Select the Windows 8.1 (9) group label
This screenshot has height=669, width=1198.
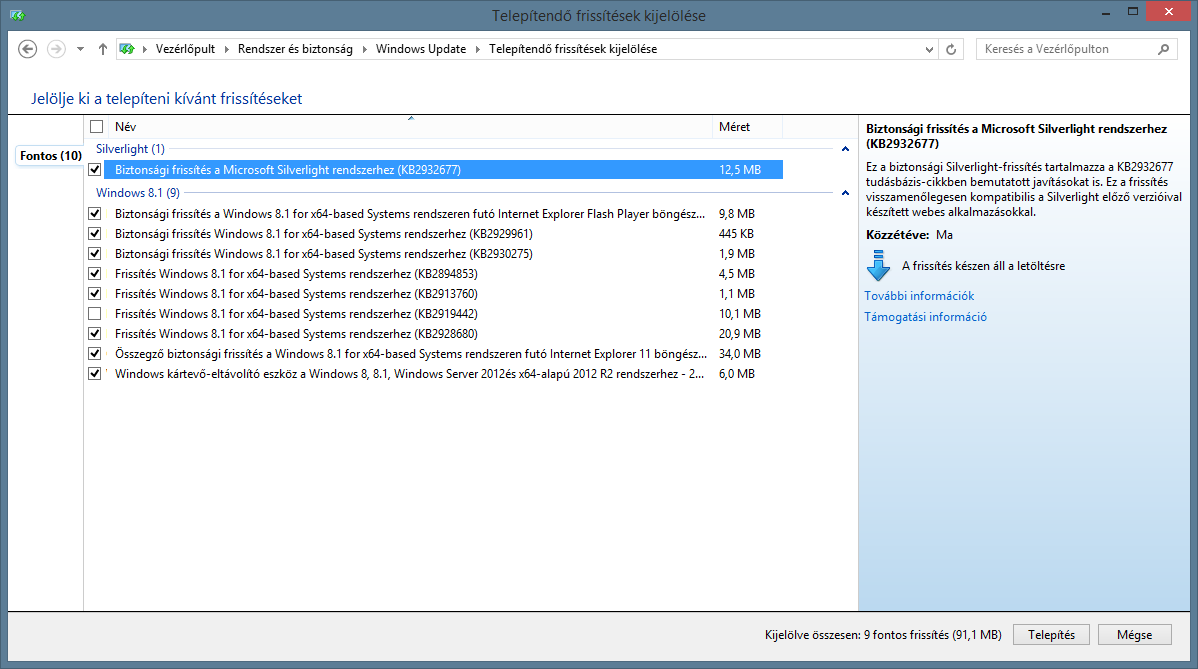tap(138, 192)
